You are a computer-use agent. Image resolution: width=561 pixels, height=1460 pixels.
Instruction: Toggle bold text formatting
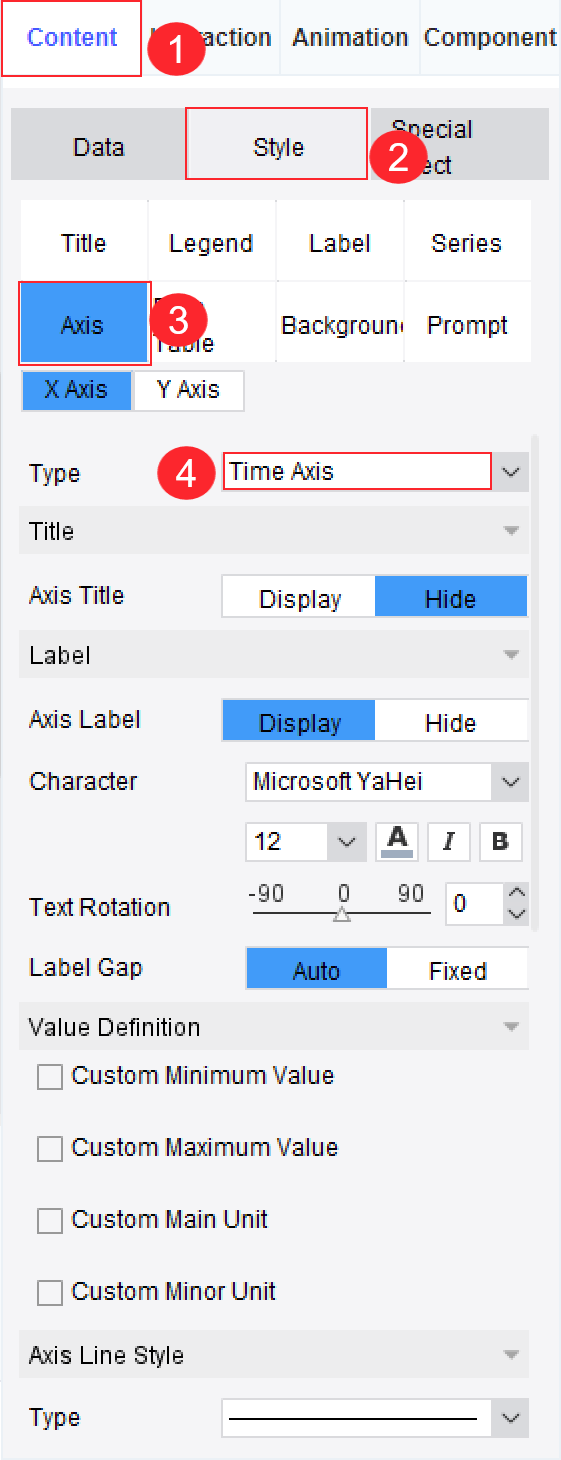click(501, 841)
